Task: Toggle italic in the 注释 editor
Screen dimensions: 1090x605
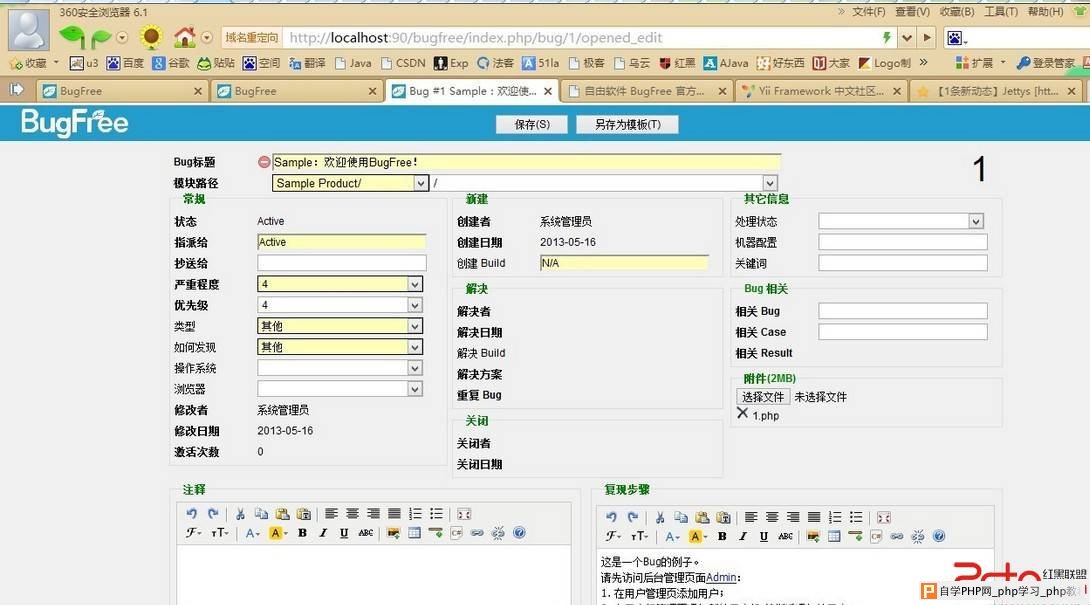Action: (323, 533)
